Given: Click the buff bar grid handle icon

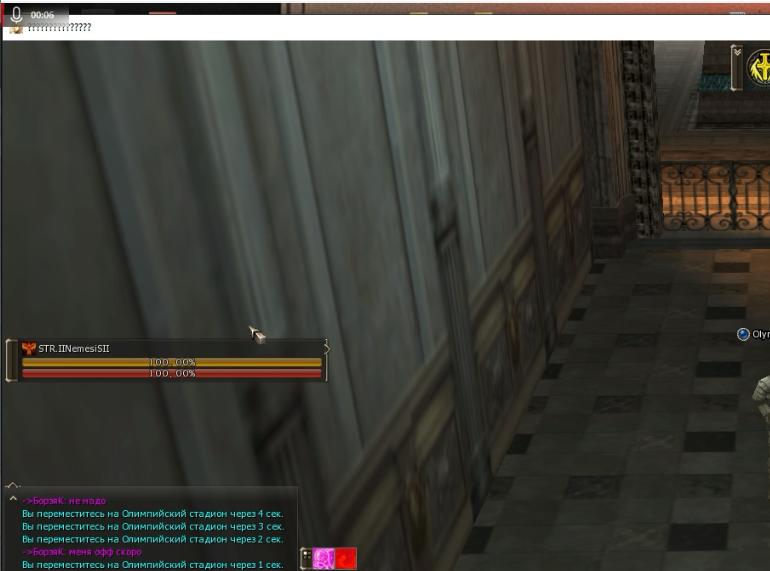Looking at the screenshot, I should (306, 558).
